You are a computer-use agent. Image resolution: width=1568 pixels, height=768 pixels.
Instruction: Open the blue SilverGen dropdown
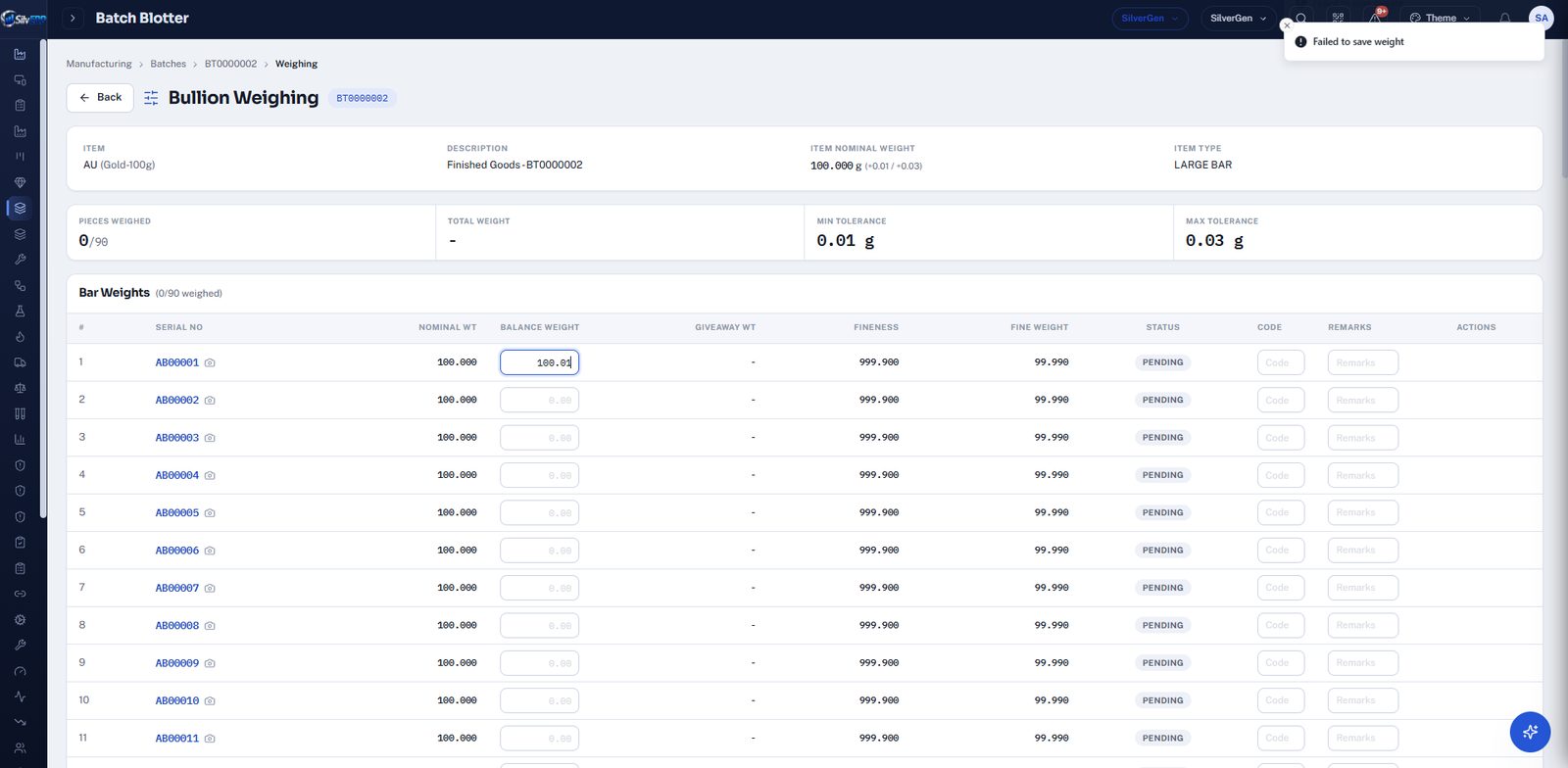point(1150,19)
